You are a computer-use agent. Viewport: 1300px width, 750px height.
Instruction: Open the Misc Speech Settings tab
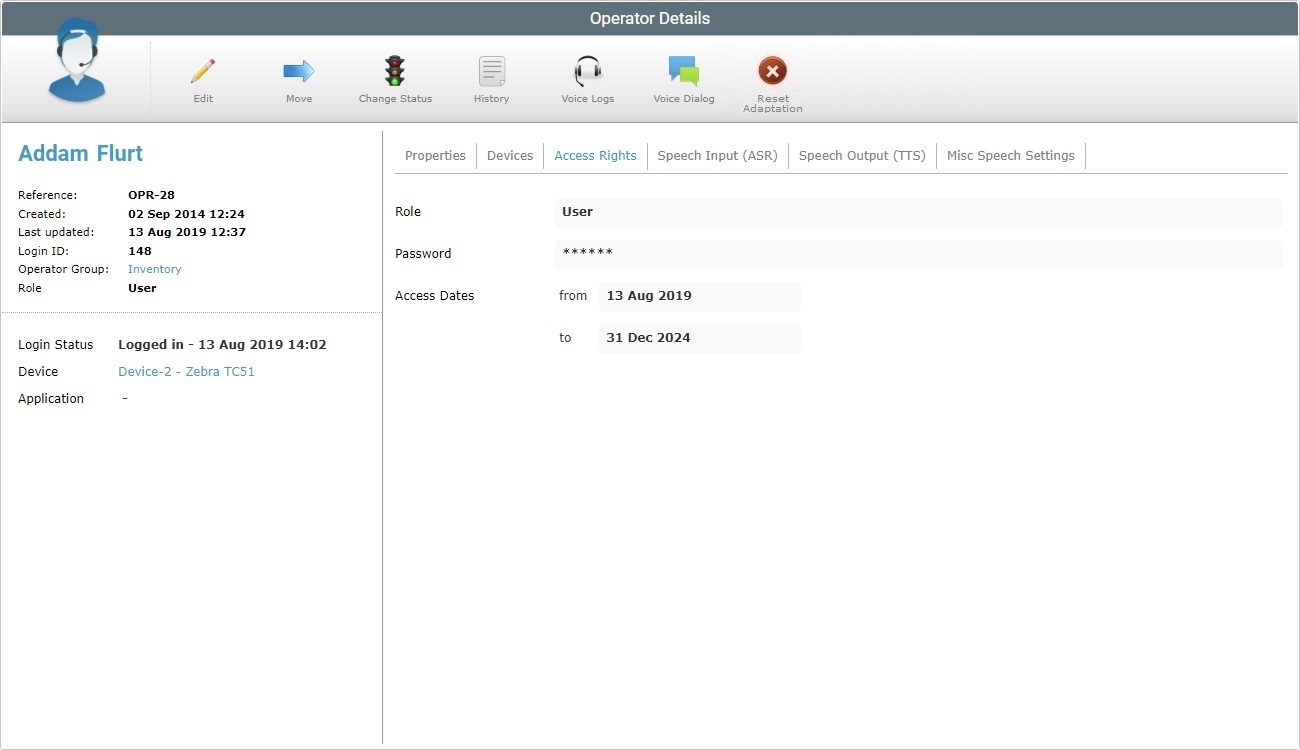tap(1010, 155)
